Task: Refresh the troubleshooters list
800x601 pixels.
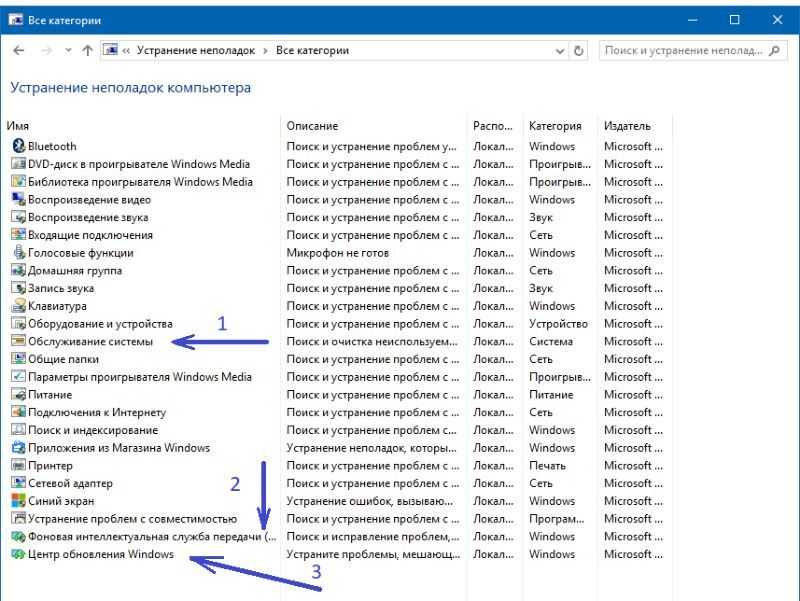Action: click(579, 51)
